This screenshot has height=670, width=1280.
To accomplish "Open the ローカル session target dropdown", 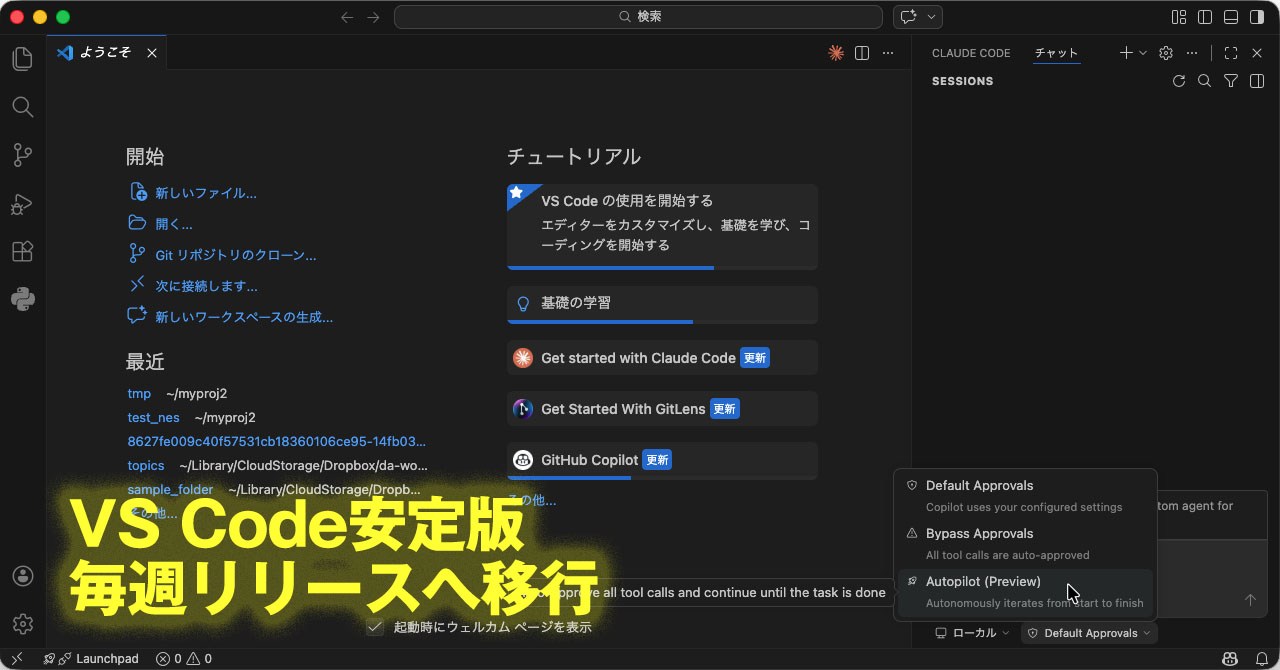I will tap(972, 633).
